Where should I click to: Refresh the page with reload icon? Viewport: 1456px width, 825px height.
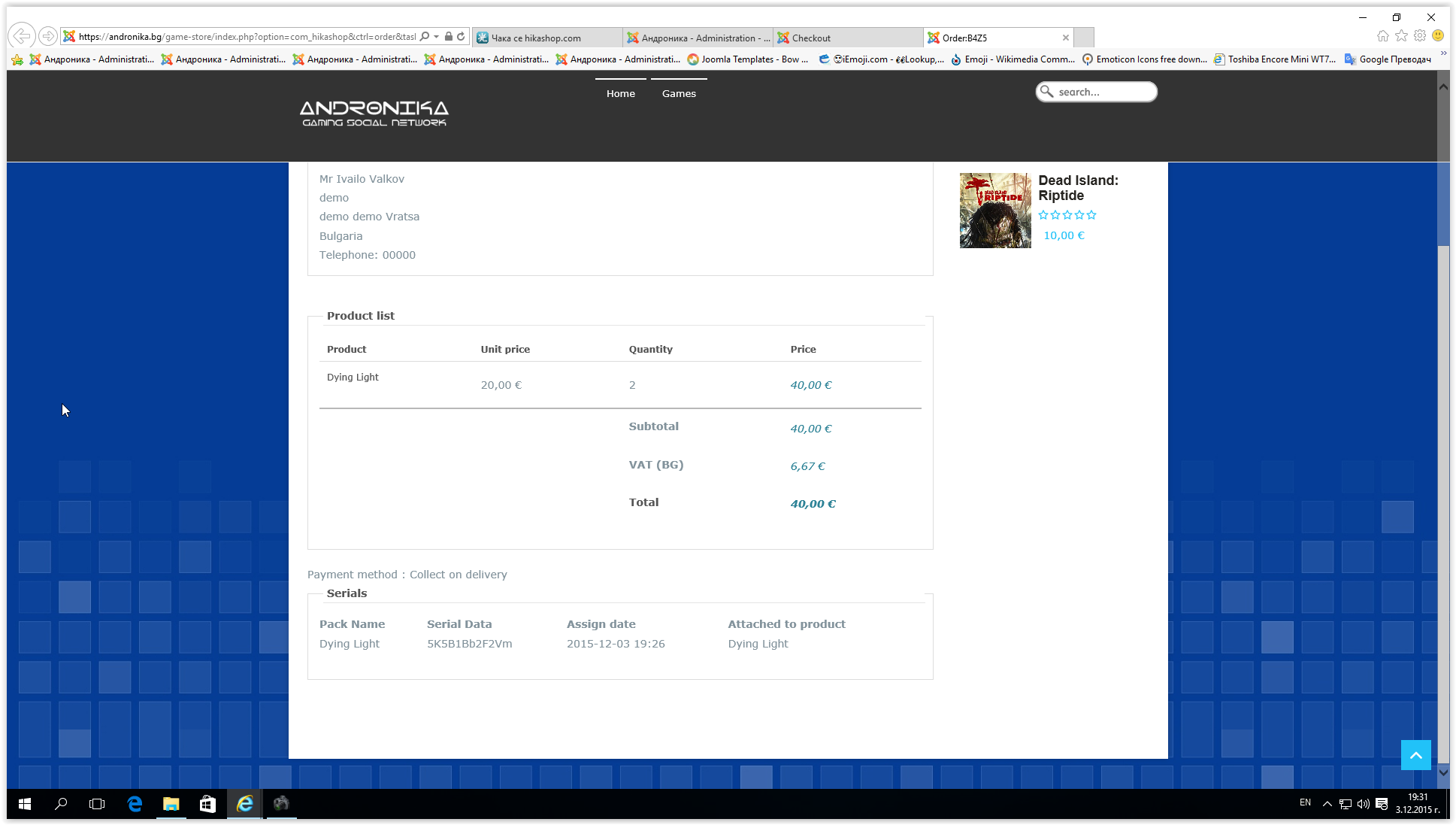tap(461, 36)
